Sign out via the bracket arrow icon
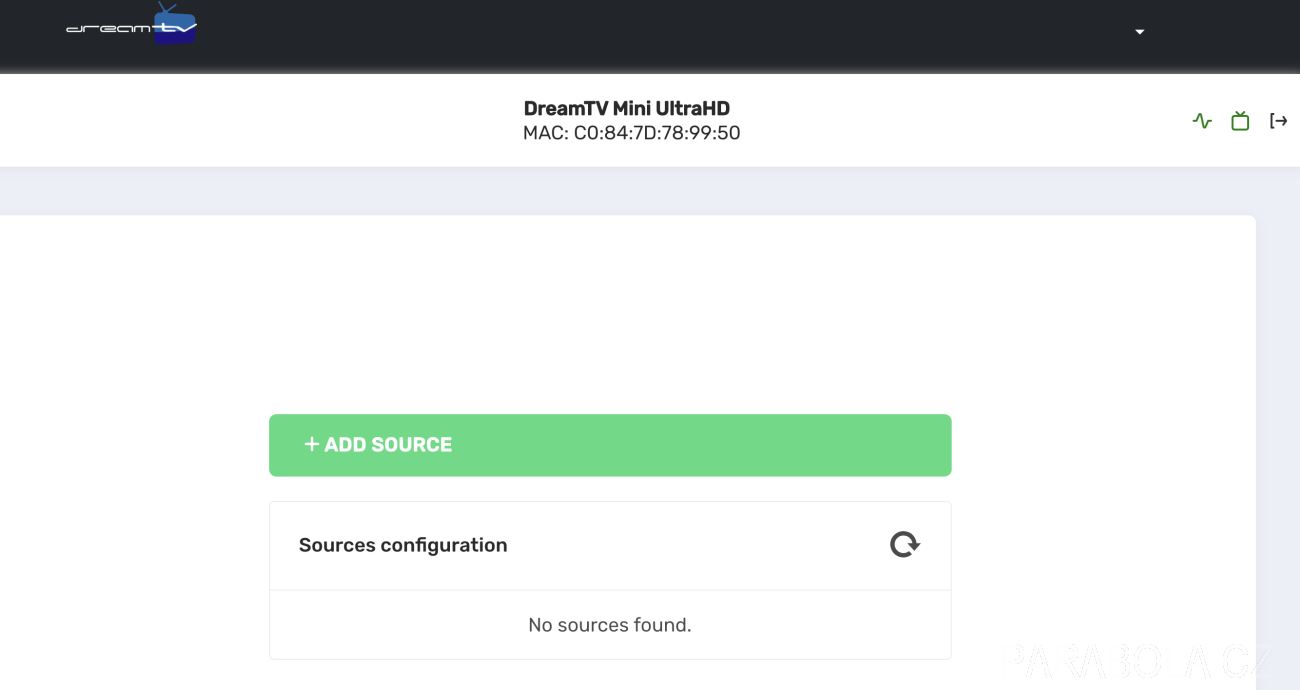1300x690 pixels. tap(1278, 121)
